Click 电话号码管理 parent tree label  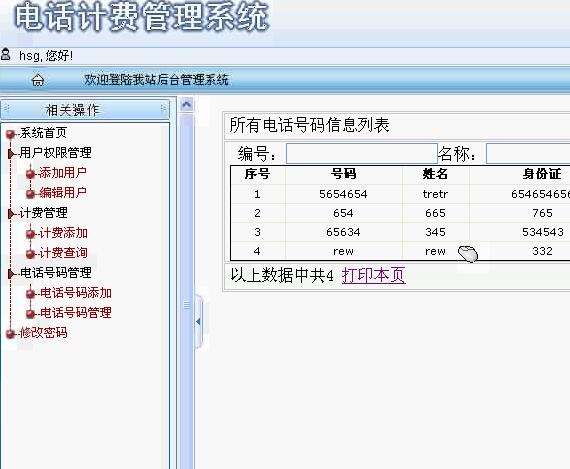pos(56,273)
